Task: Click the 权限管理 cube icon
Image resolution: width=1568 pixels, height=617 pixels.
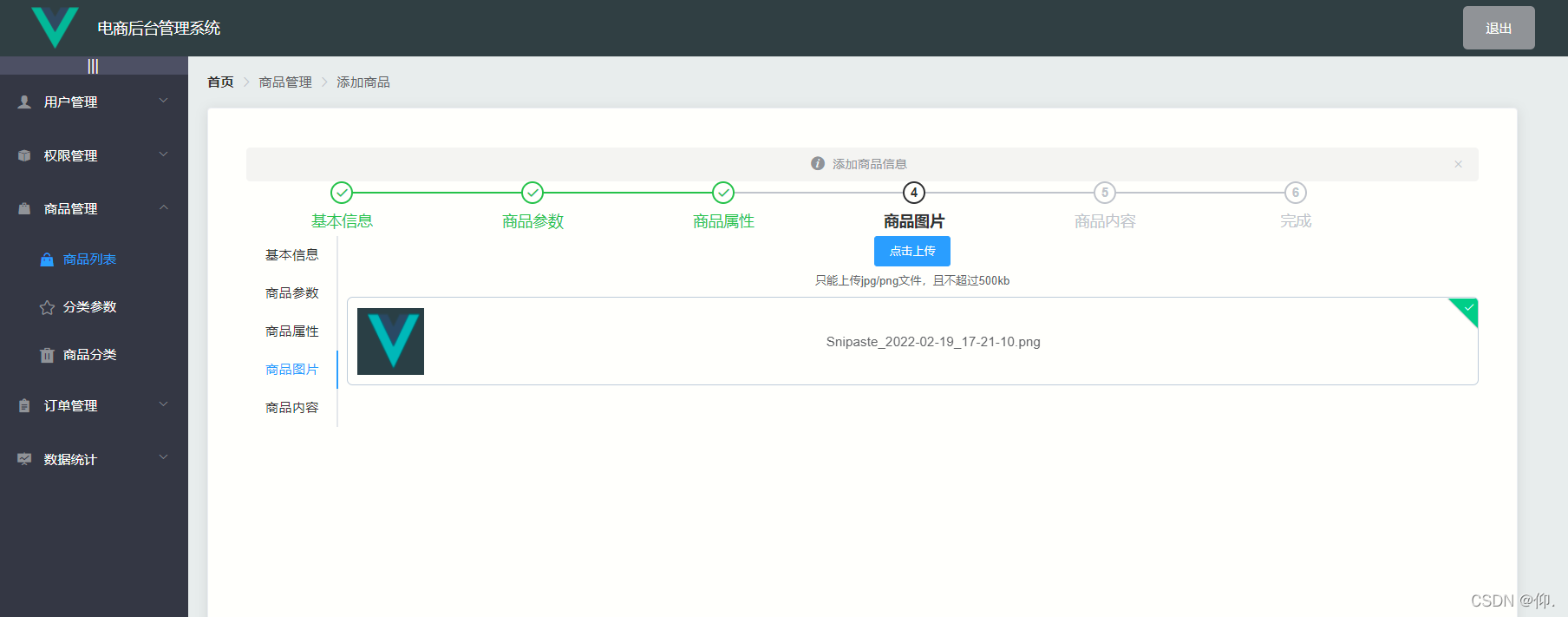Action: [24, 155]
